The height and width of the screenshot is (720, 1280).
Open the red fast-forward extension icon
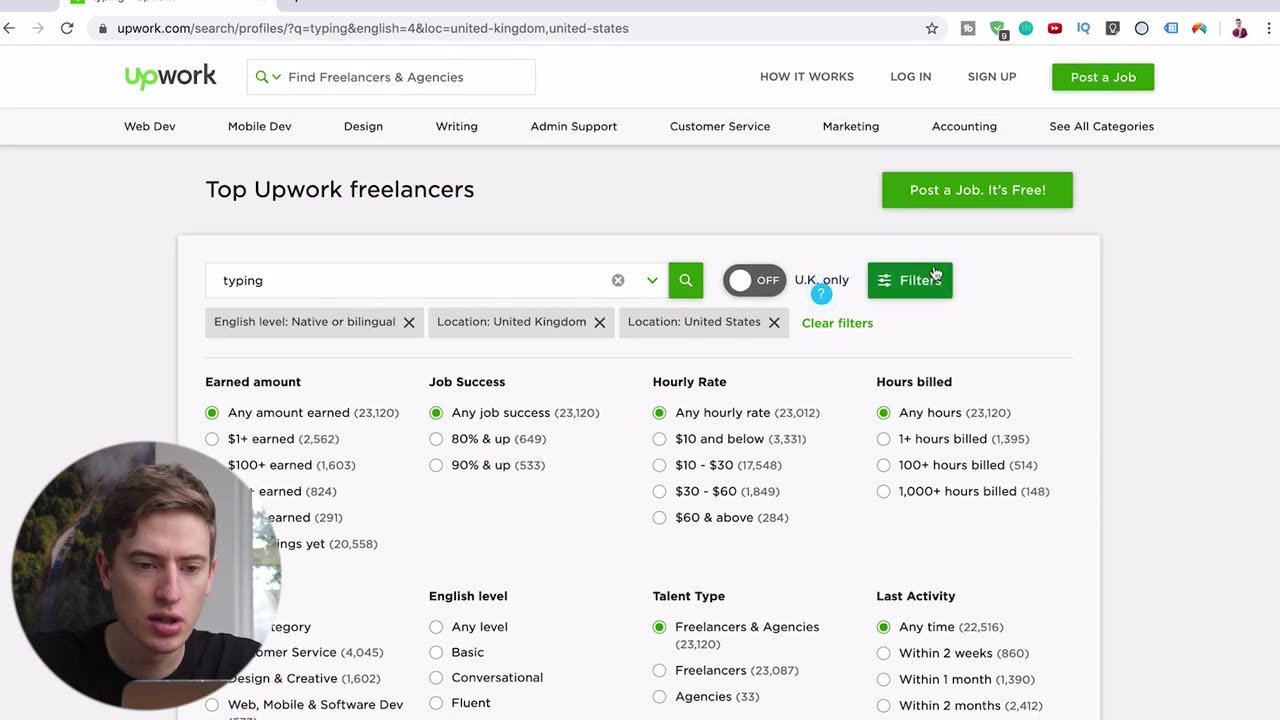coord(1055,28)
